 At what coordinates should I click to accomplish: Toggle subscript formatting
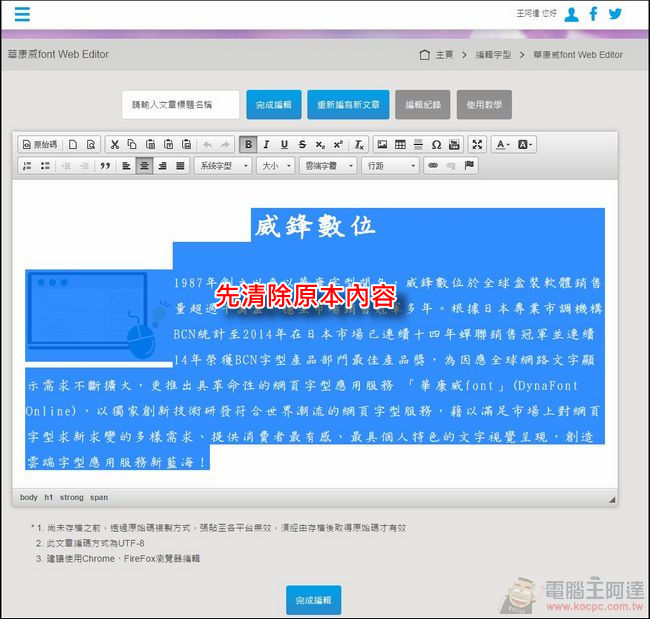[320, 144]
